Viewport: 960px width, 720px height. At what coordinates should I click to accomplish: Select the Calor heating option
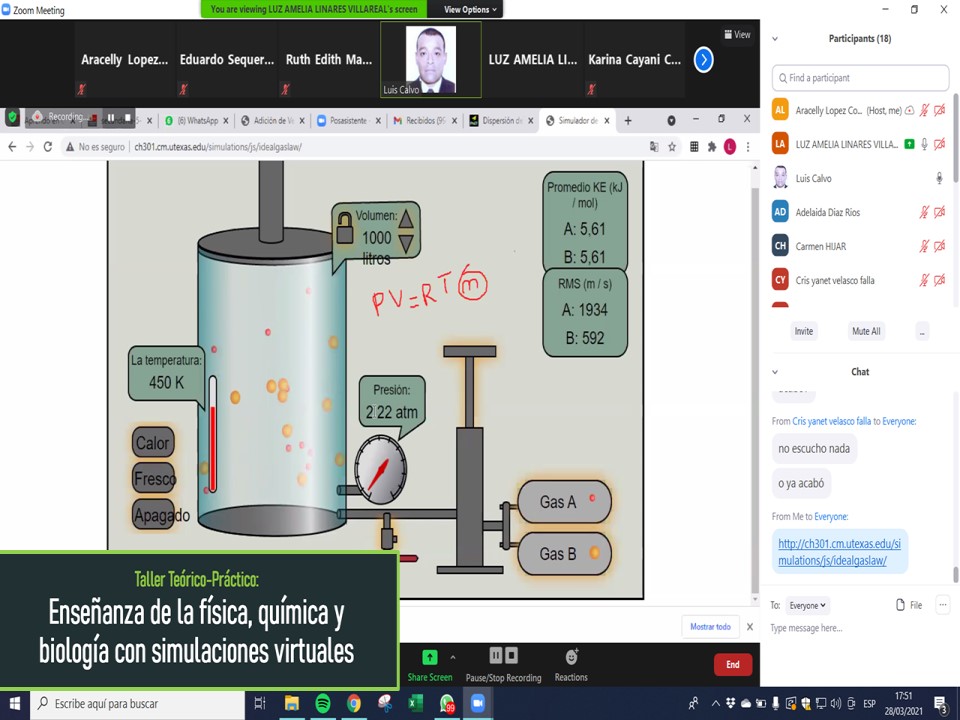tap(153, 443)
